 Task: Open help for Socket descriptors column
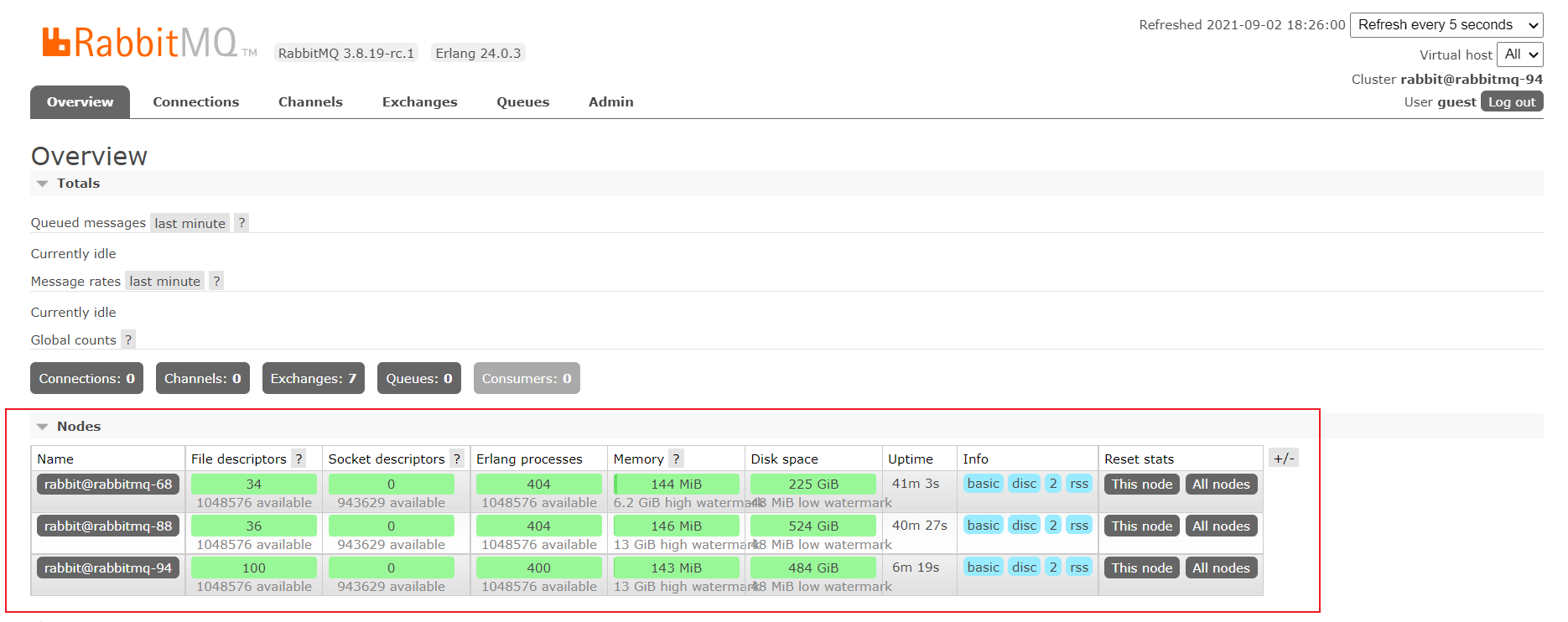(x=457, y=459)
